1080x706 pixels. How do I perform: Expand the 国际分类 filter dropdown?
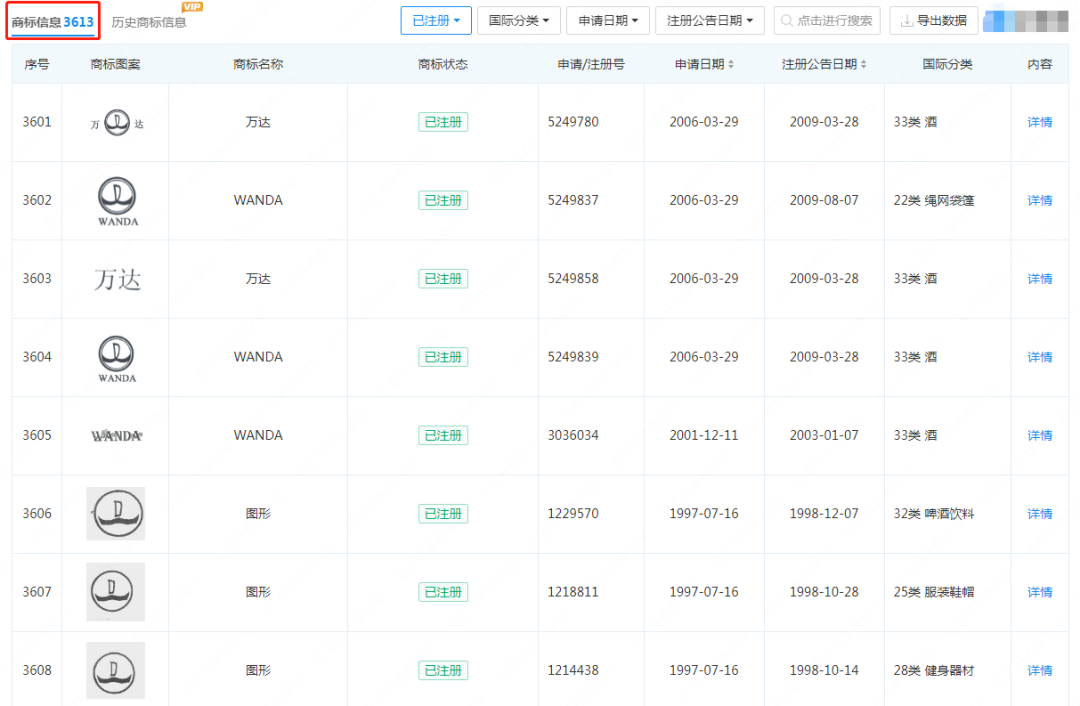click(x=519, y=21)
